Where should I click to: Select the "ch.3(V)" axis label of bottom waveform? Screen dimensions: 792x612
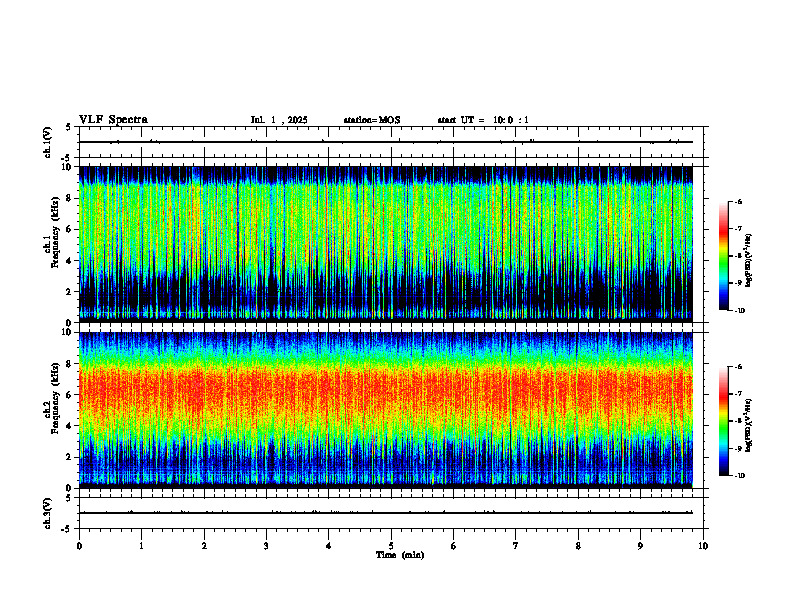(47, 513)
